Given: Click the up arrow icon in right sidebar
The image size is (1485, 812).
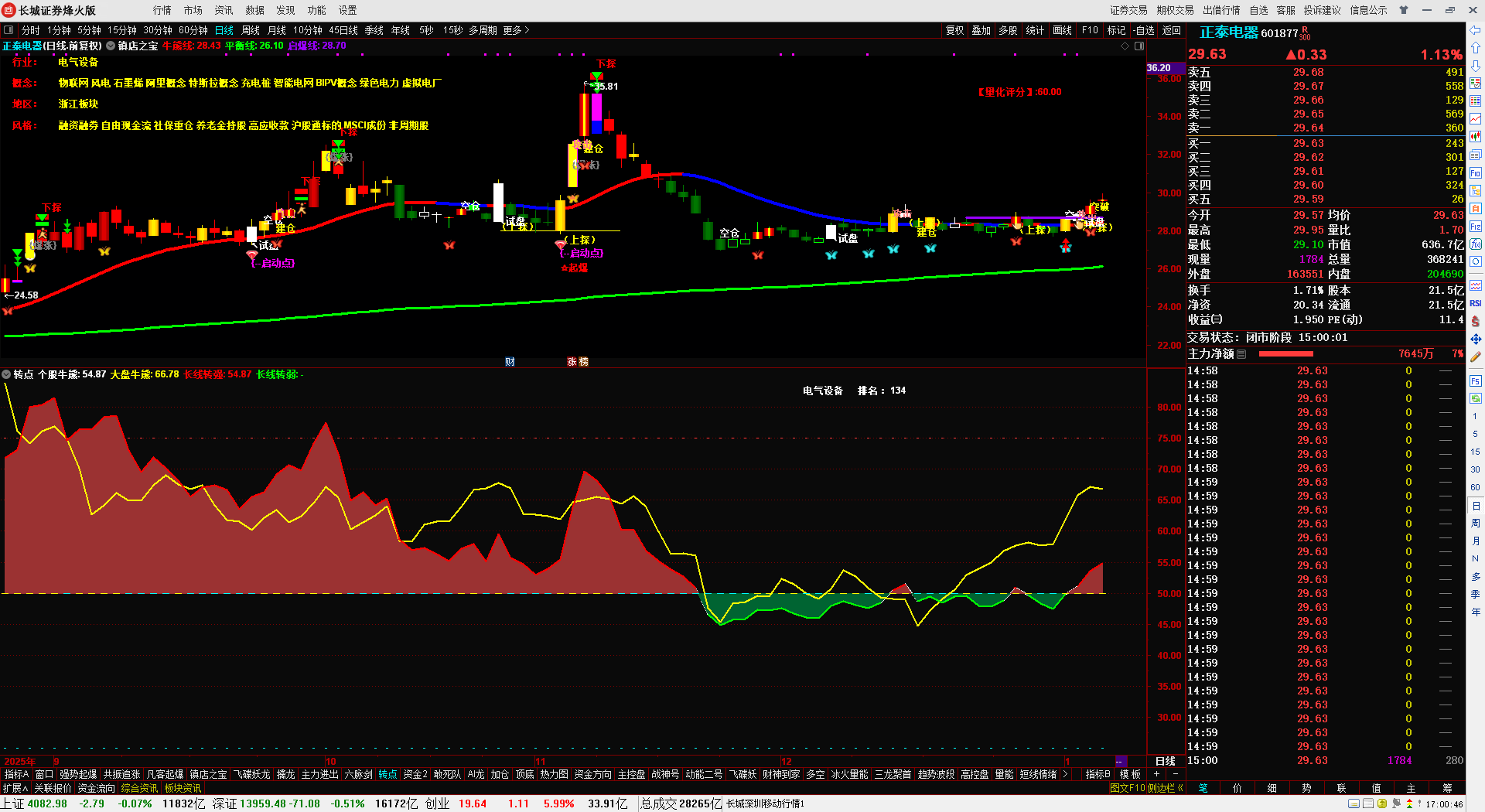Looking at the screenshot, I should coord(1476,48).
